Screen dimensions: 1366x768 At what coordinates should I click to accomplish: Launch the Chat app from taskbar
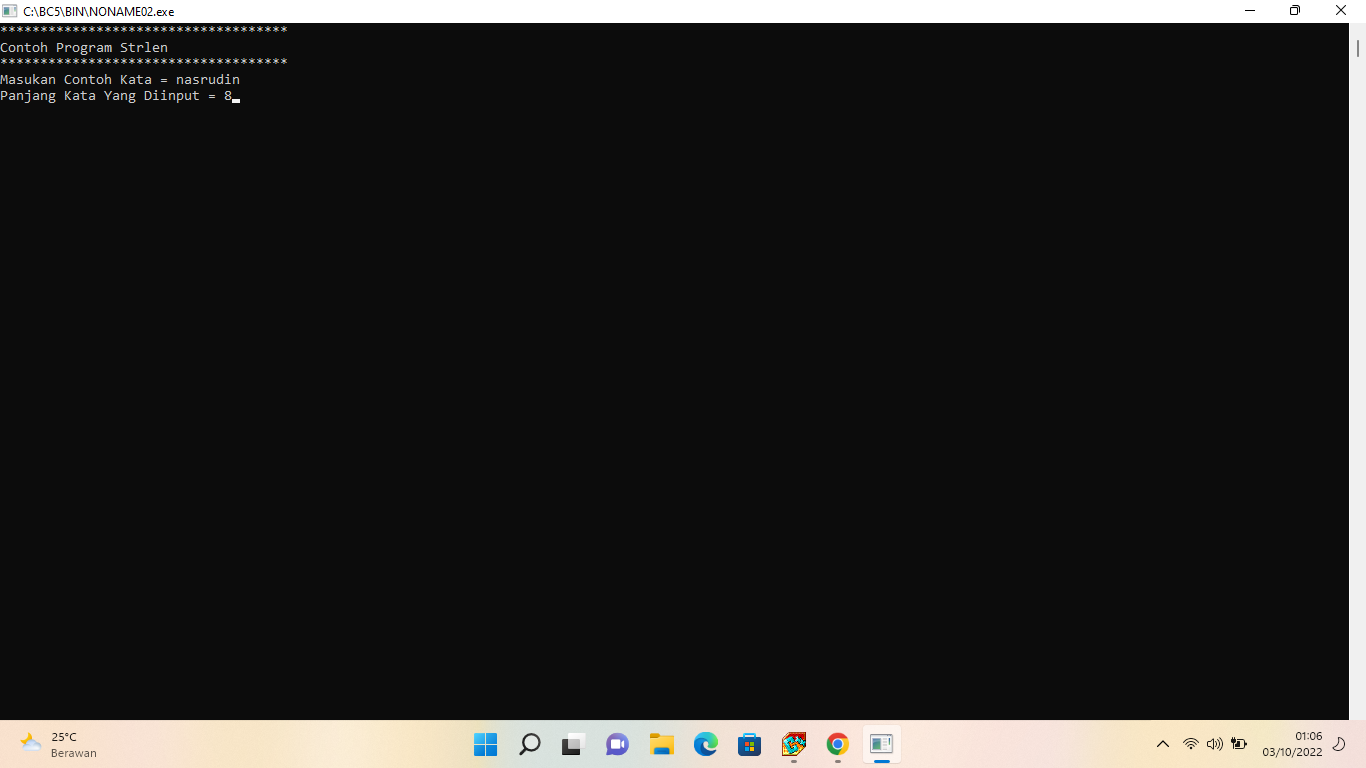[x=618, y=744]
